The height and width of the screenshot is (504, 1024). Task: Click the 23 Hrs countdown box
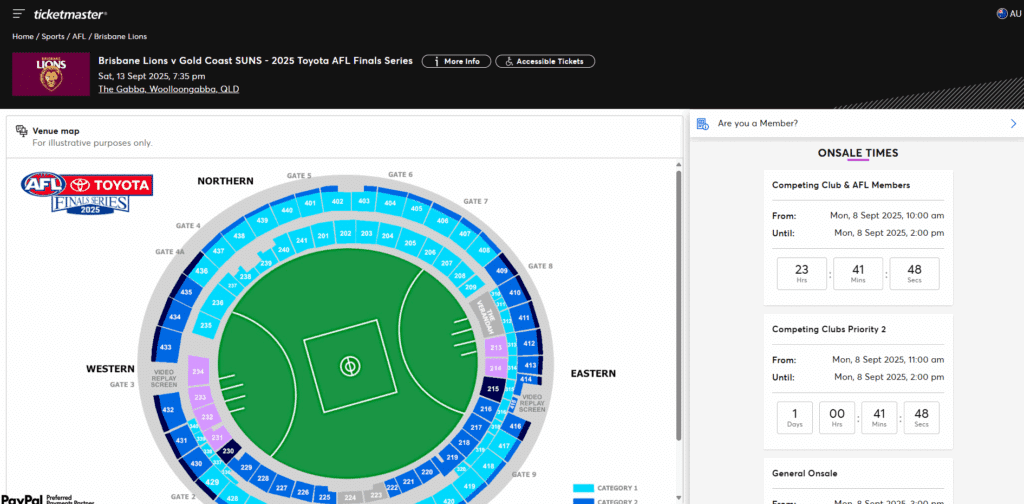(801, 274)
